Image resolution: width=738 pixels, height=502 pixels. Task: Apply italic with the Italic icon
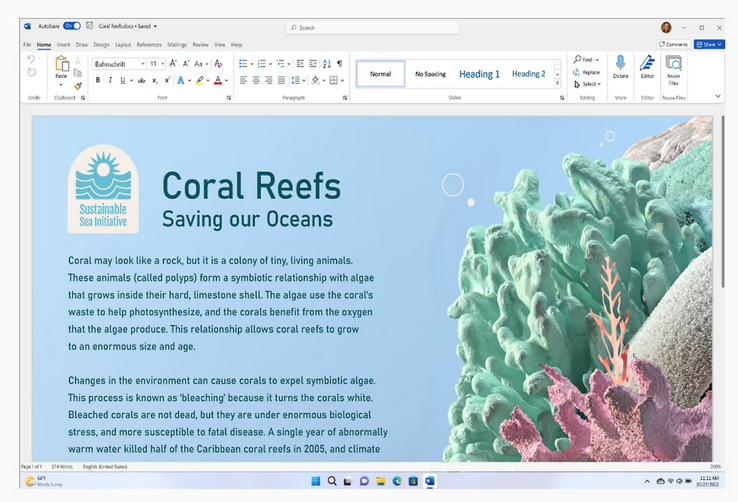click(109, 80)
